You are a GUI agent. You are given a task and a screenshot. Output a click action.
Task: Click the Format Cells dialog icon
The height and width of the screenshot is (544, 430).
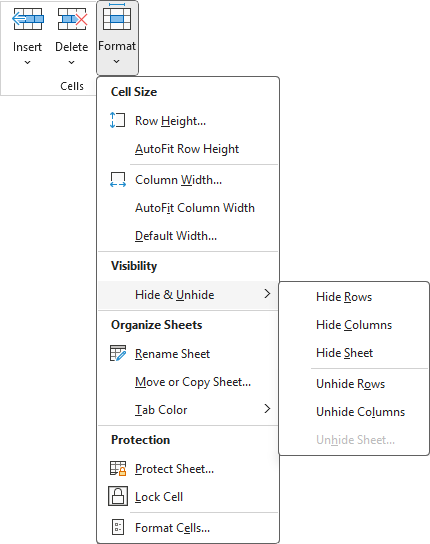pyautogui.click(x=118, y=527)
